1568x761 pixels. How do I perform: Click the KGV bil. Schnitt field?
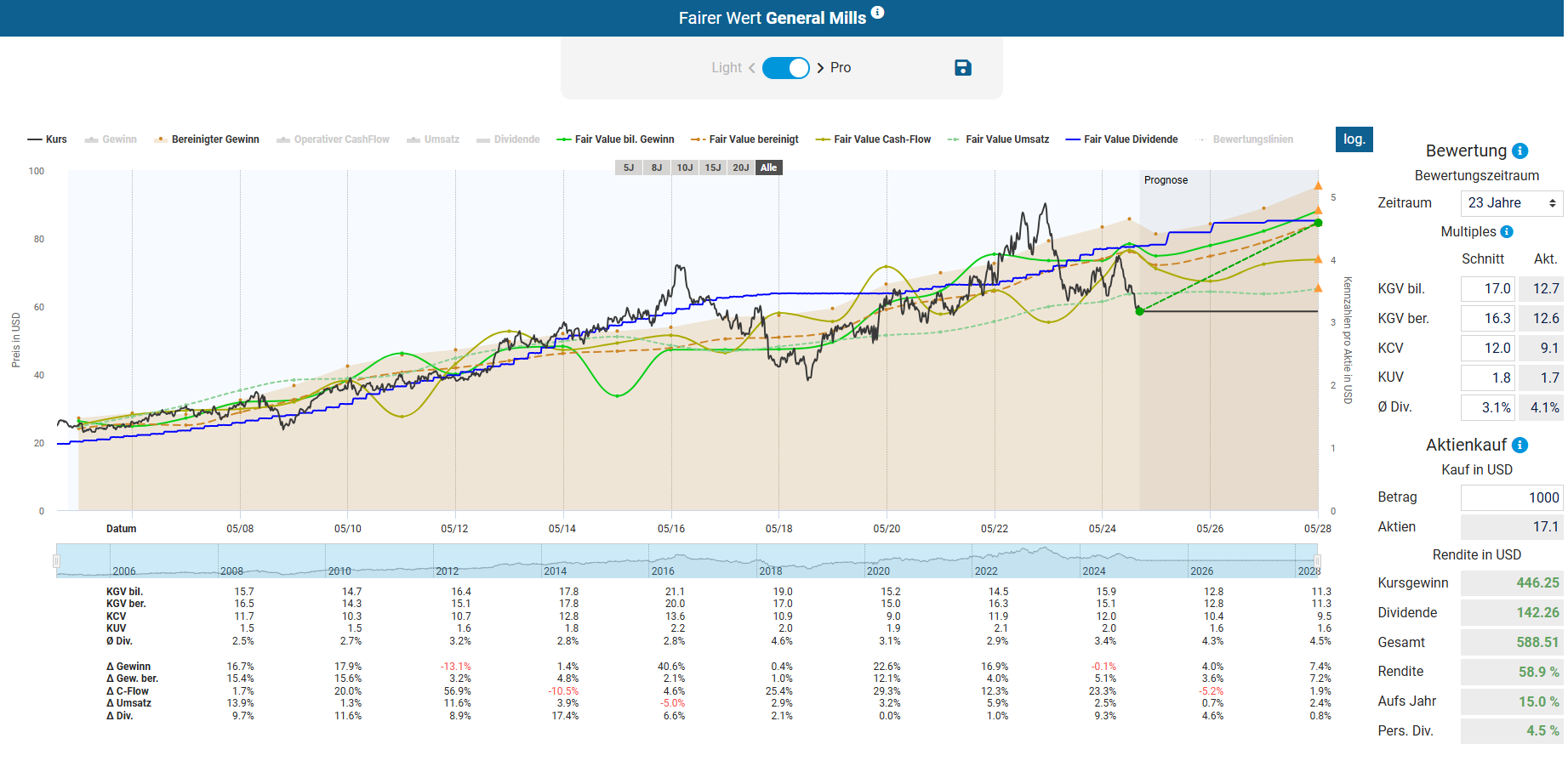coord(1489,289)
